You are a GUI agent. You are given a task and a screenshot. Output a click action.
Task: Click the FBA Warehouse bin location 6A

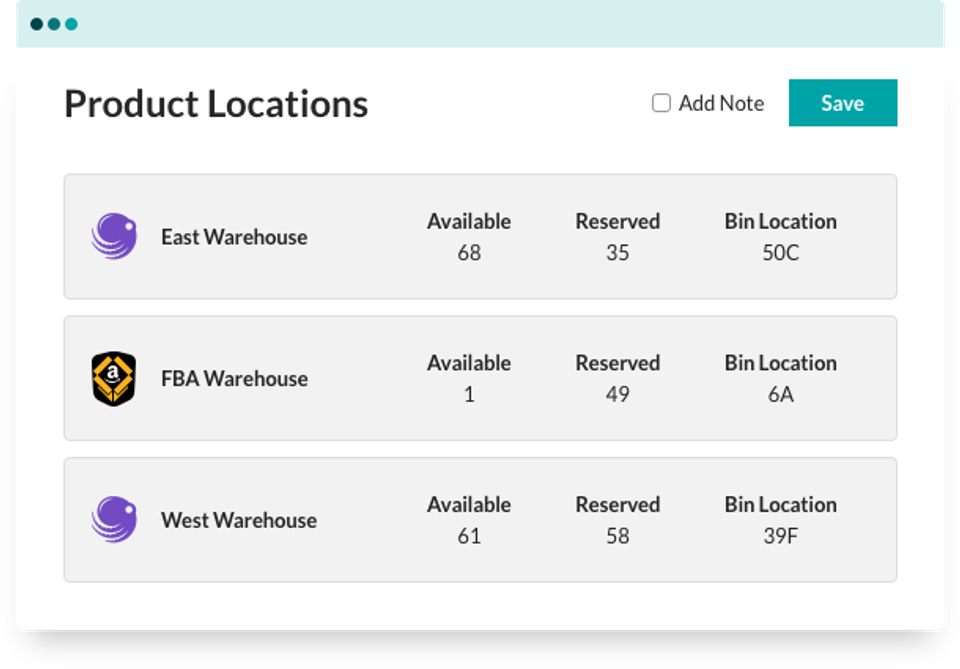[x=780, y=395]
